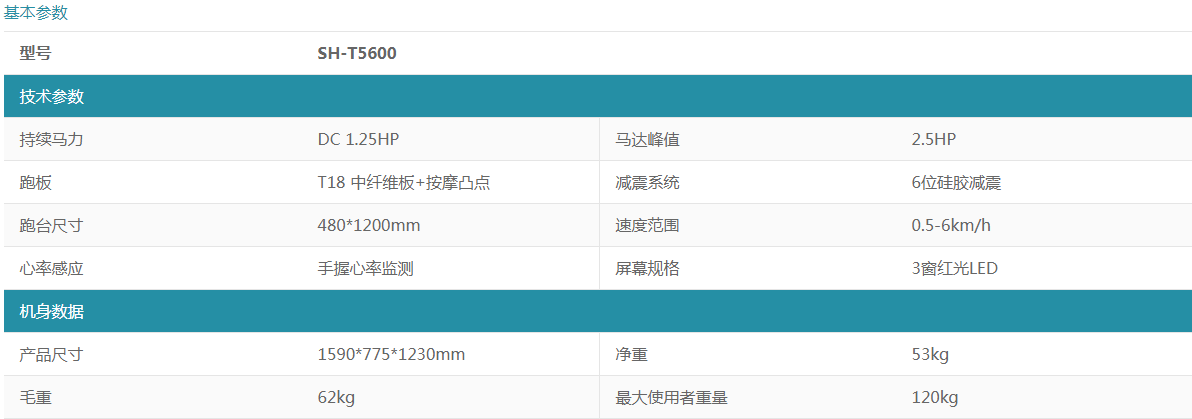Select the 0.5-6km/h speed range value
Image resolution: width=1192 pixels, height=419 pixels.
[x=950, y=226]
